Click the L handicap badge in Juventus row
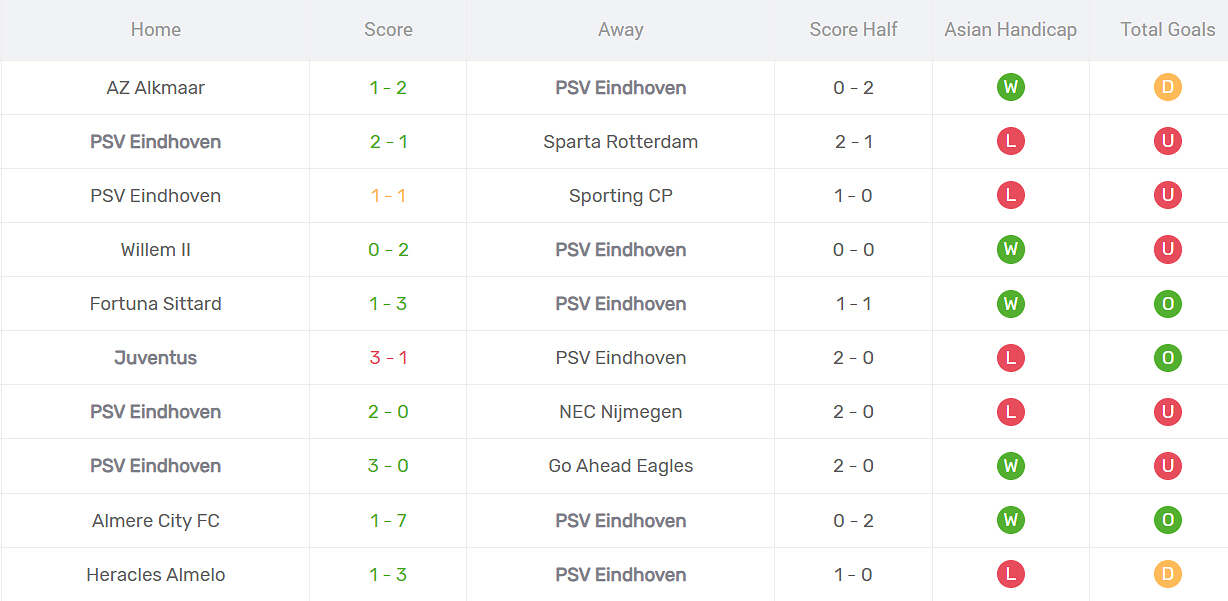Screen dimensions: 1228x601 tap(1010, 357)
